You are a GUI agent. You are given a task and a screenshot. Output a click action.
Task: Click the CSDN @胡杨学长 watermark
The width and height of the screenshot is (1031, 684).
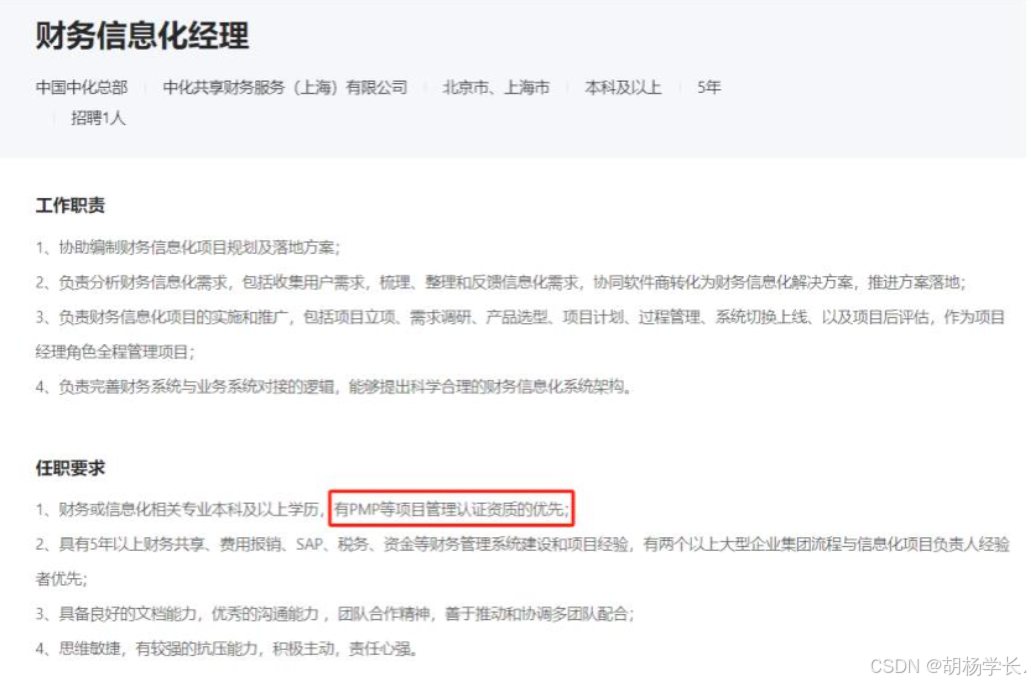947,666
